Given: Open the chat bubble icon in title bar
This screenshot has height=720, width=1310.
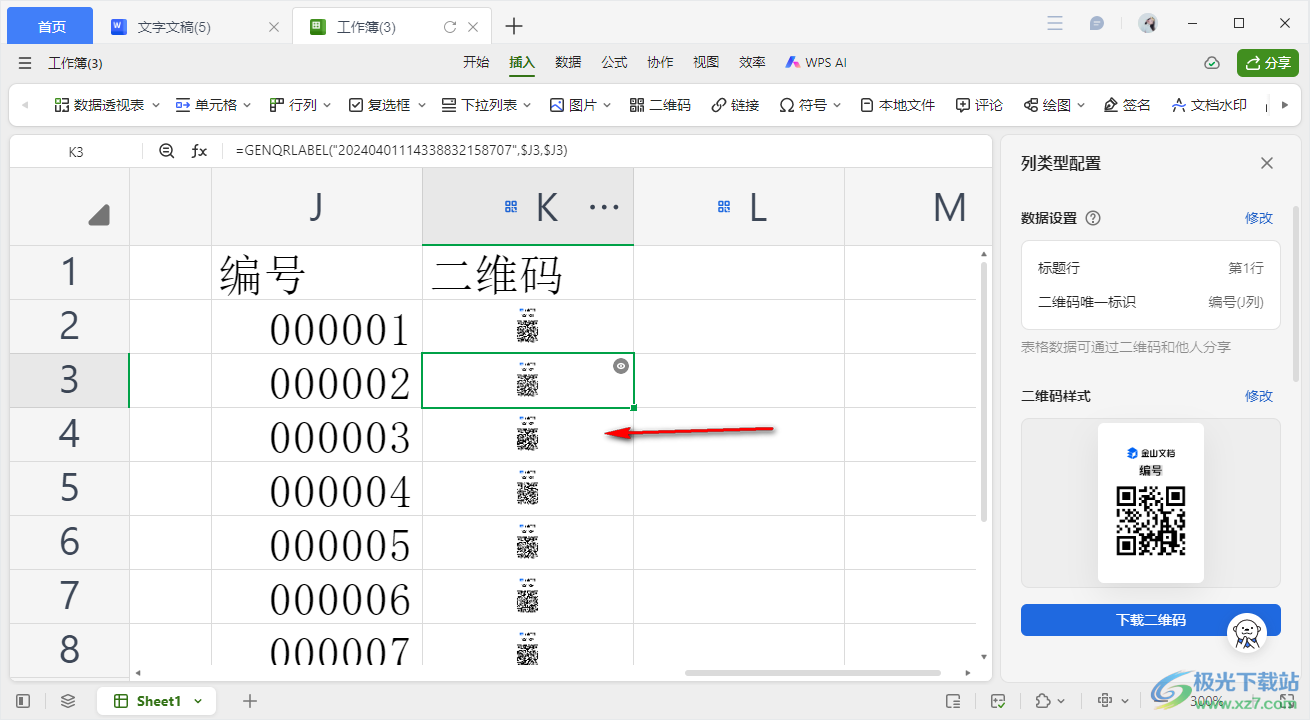Looking at the screenshot, I should coord(1097,23).
